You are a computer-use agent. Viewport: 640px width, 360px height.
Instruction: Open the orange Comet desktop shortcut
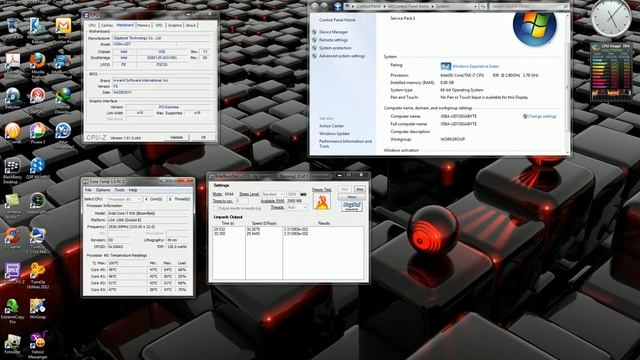[x=12, y=132]
